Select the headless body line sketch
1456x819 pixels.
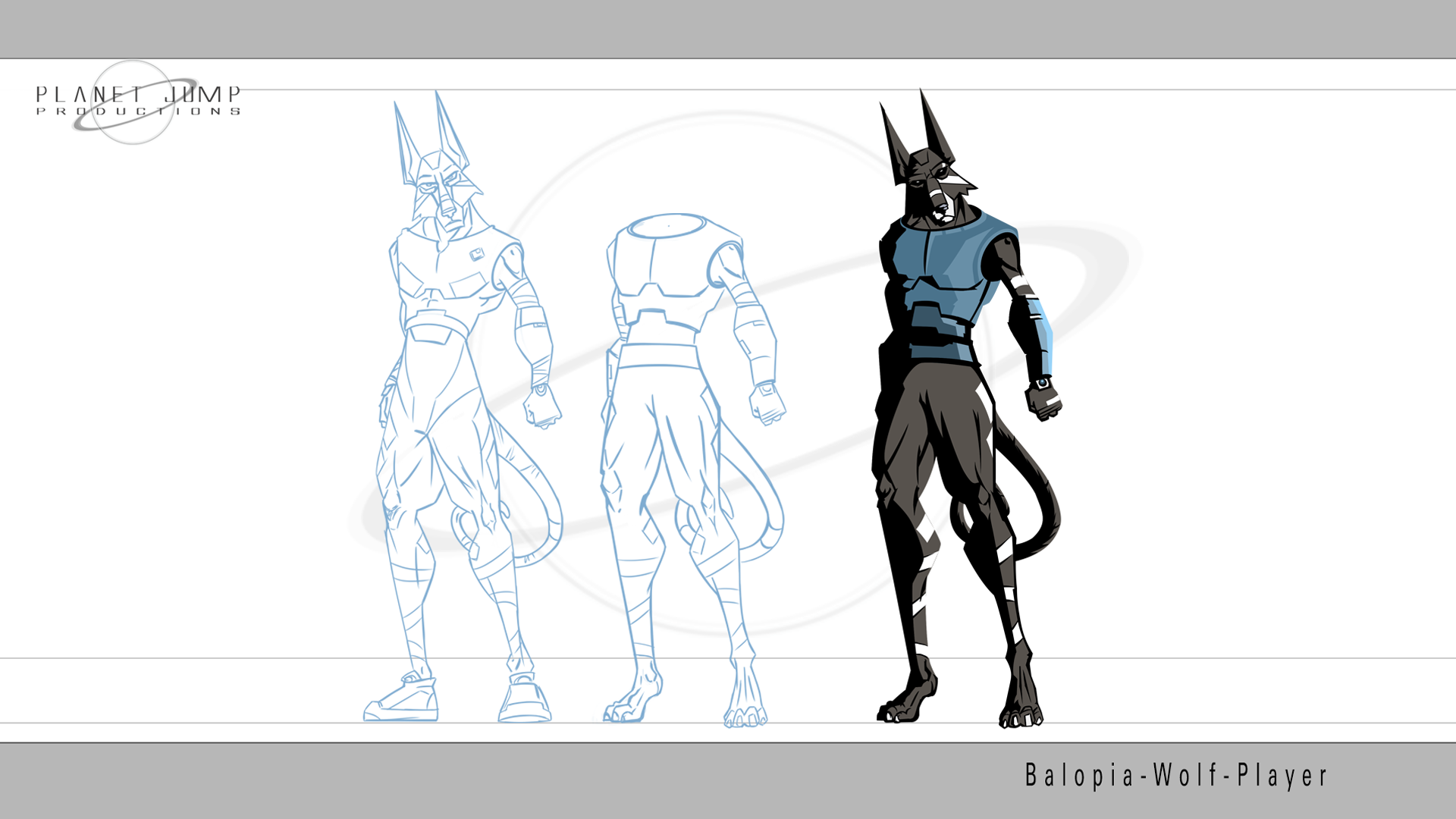[x=692, y=470]
